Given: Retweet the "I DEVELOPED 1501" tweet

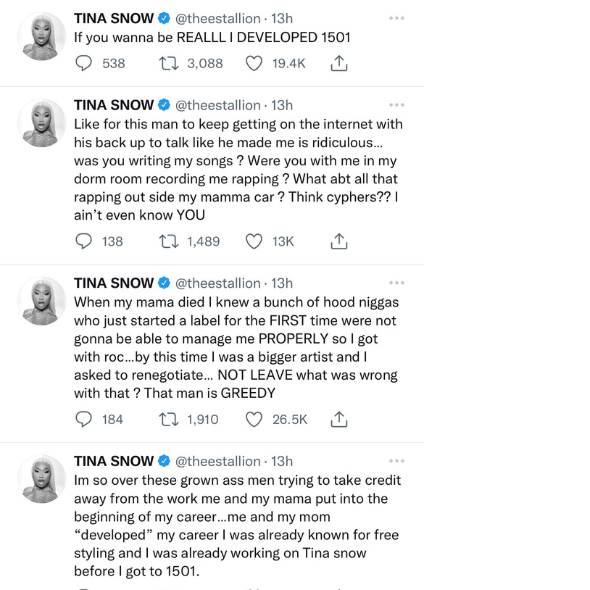Looking at the screenshot, I should [x=168, y=63].
